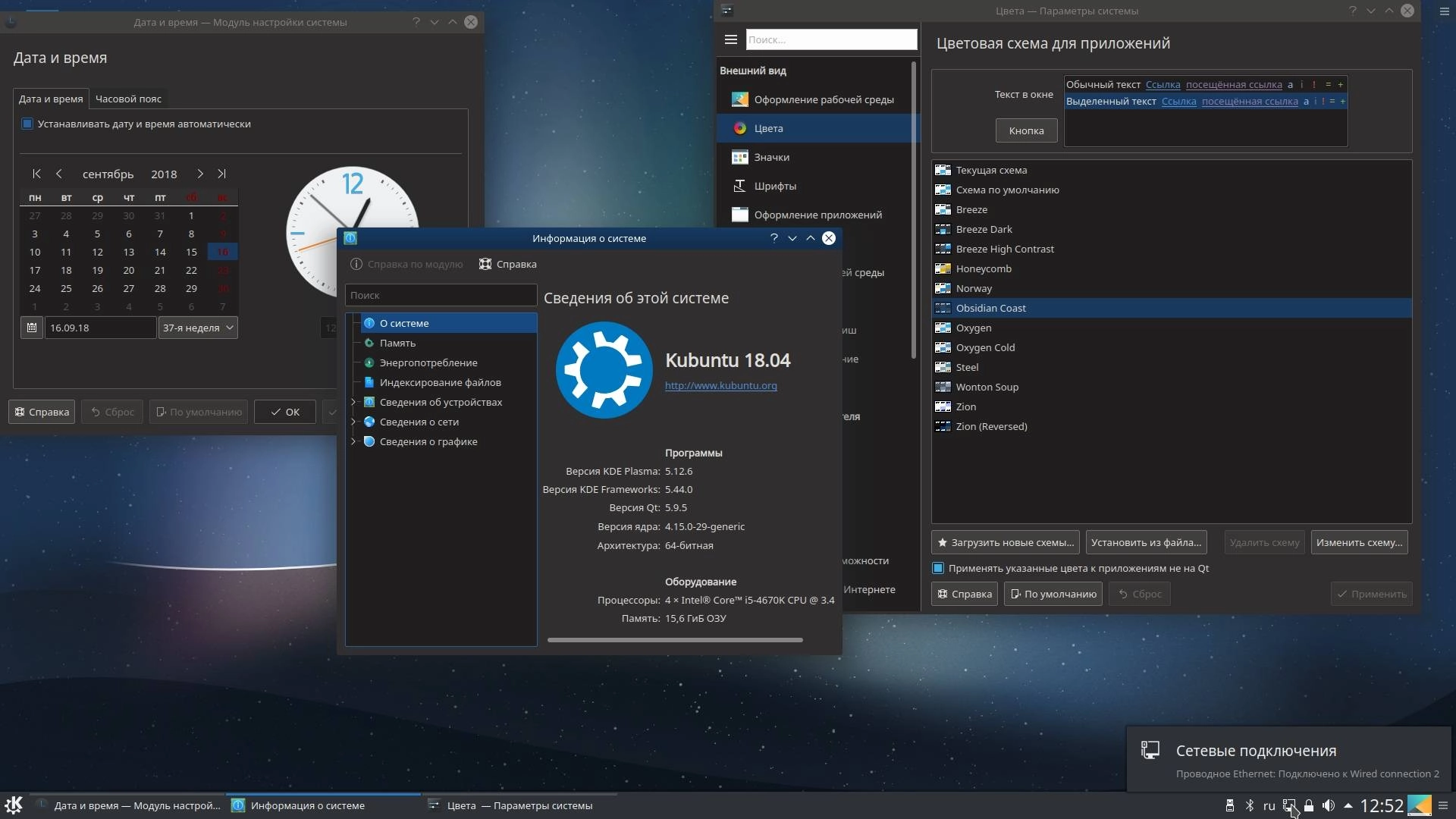Viewport: 1456px width, 819px height.
Task: Show hidden tray icons arrow
Action: [x=1348, y=805]
